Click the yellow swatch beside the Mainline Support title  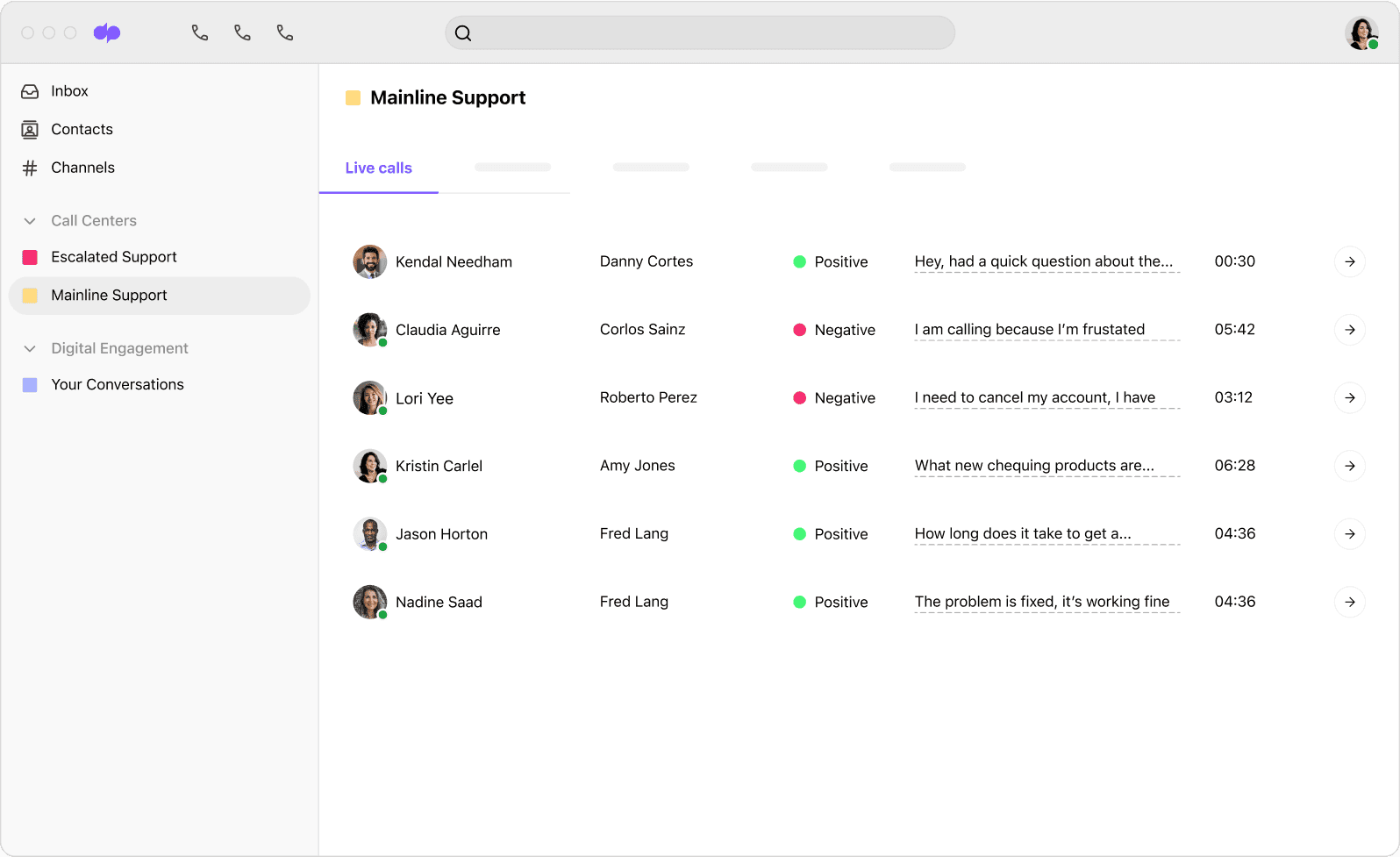click(354, 98)
